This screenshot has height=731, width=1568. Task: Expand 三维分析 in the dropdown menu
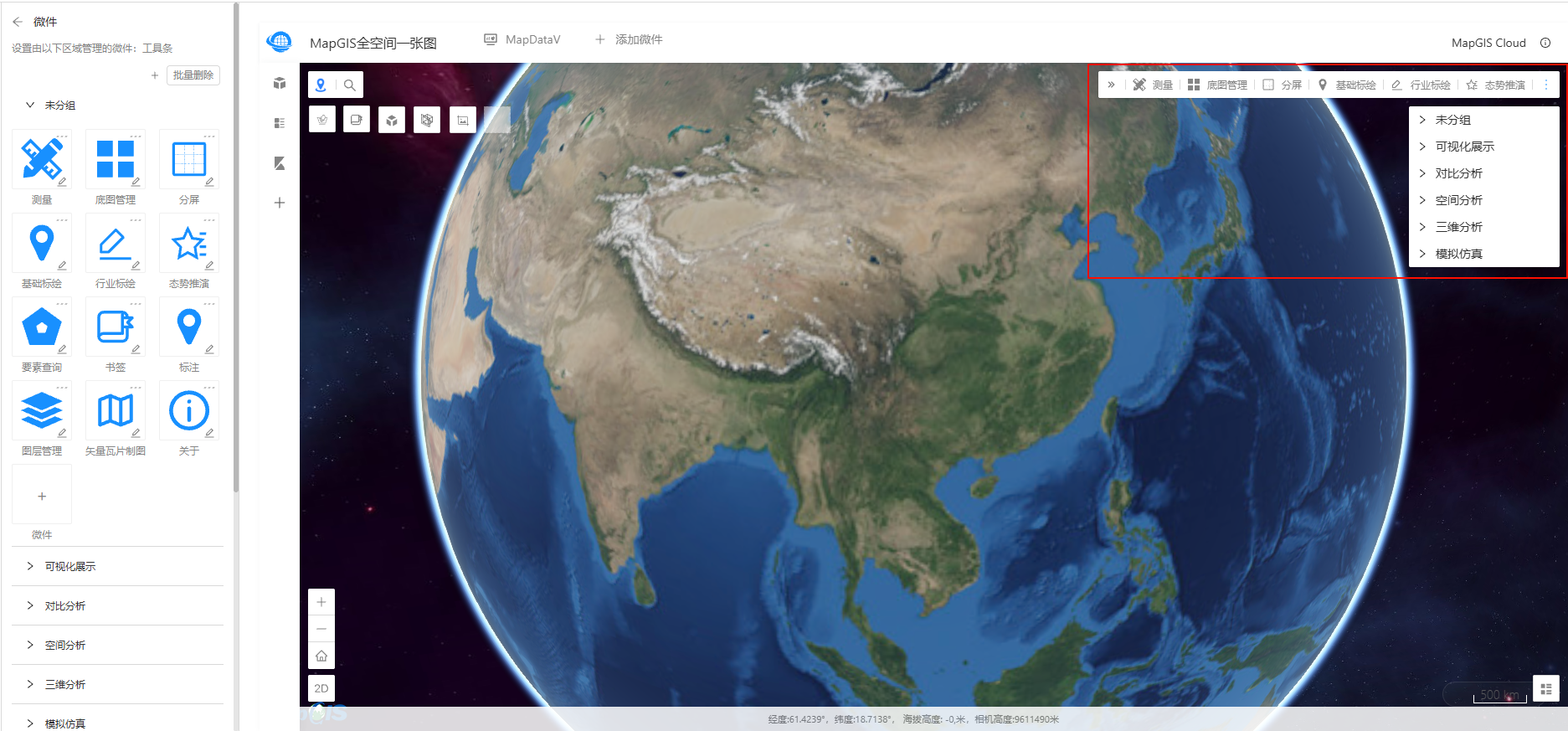[x=1483, y=227]
